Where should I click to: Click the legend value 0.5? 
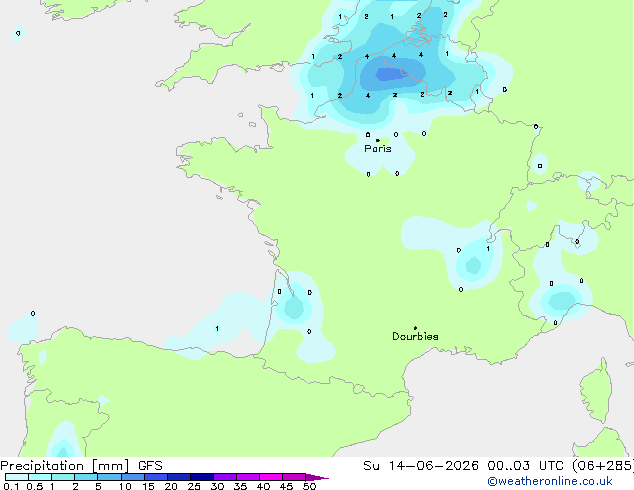click(35, 486)
